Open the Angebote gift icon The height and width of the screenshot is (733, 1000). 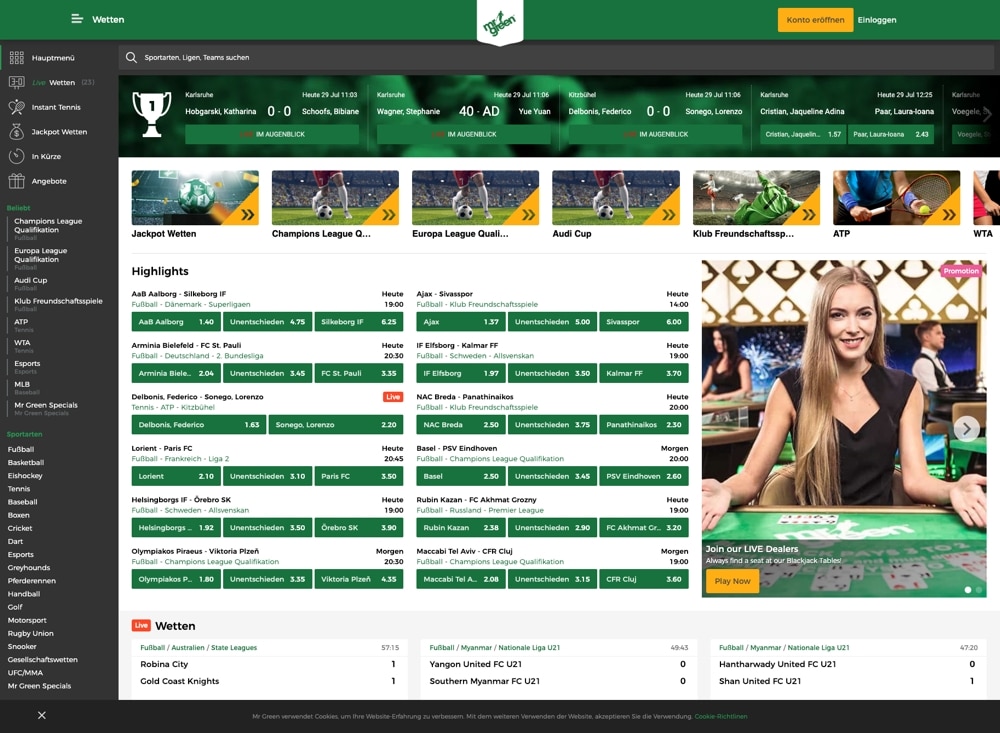[x=17, y=181]
